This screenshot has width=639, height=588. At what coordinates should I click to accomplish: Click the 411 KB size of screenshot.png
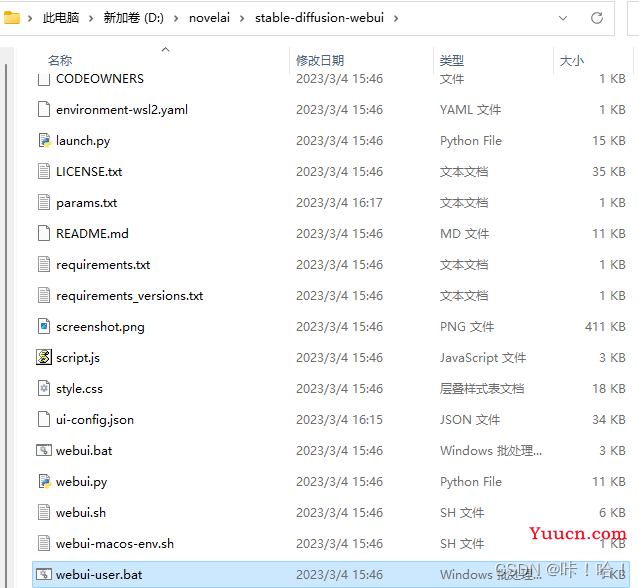pos(605,326)
